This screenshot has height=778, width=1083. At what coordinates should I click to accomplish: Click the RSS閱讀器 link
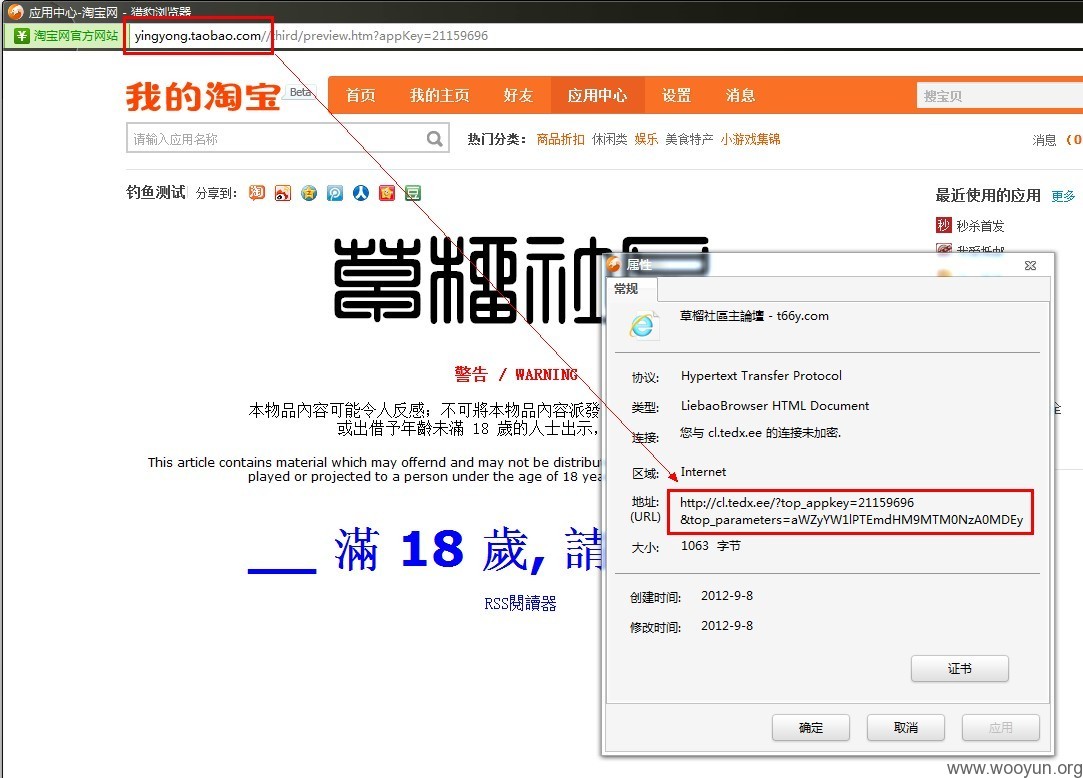tap(520, 604)
